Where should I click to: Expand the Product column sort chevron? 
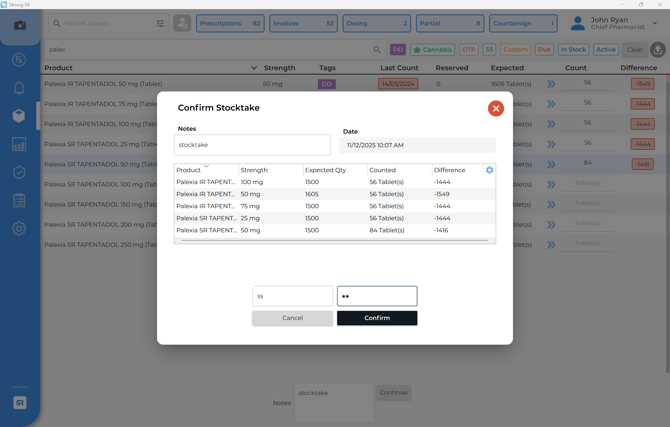[254, 68]
